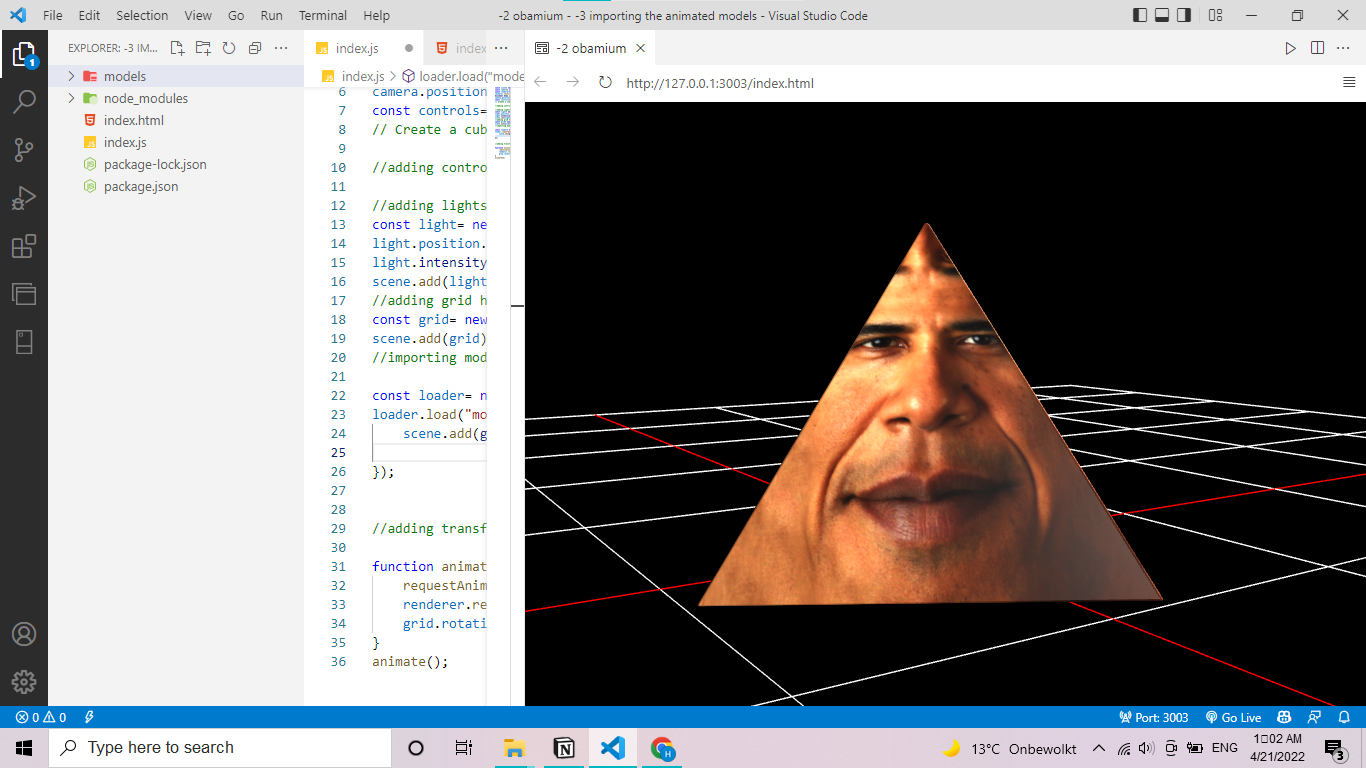Open the preview browser hamburger menu
Image resolution: width=1366 pixels, height=768 pixels.
(x=1349, y=82)
